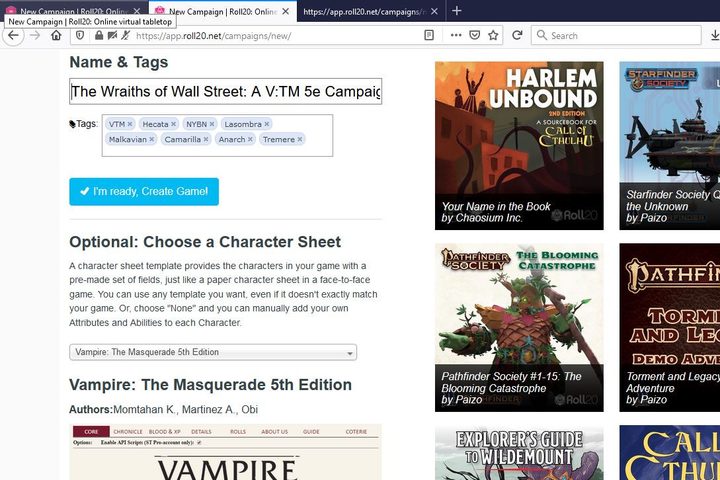Viewport: 720px width, 480px height.
Task: Open the Torment and Legacy Adventure card
Action: pos(669,328)
